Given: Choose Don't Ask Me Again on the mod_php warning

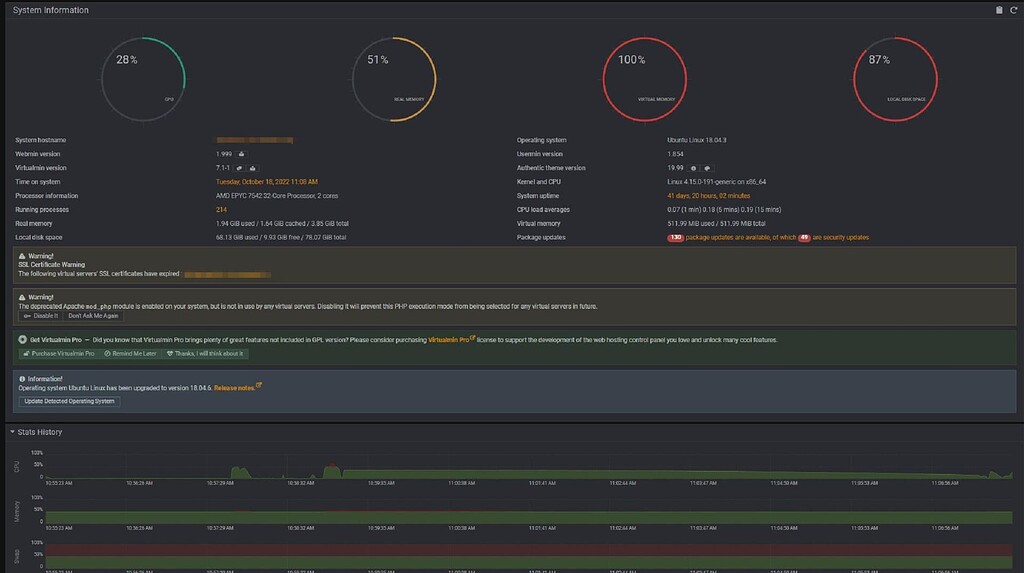Looking at the screenshot, I should point(93,316).
